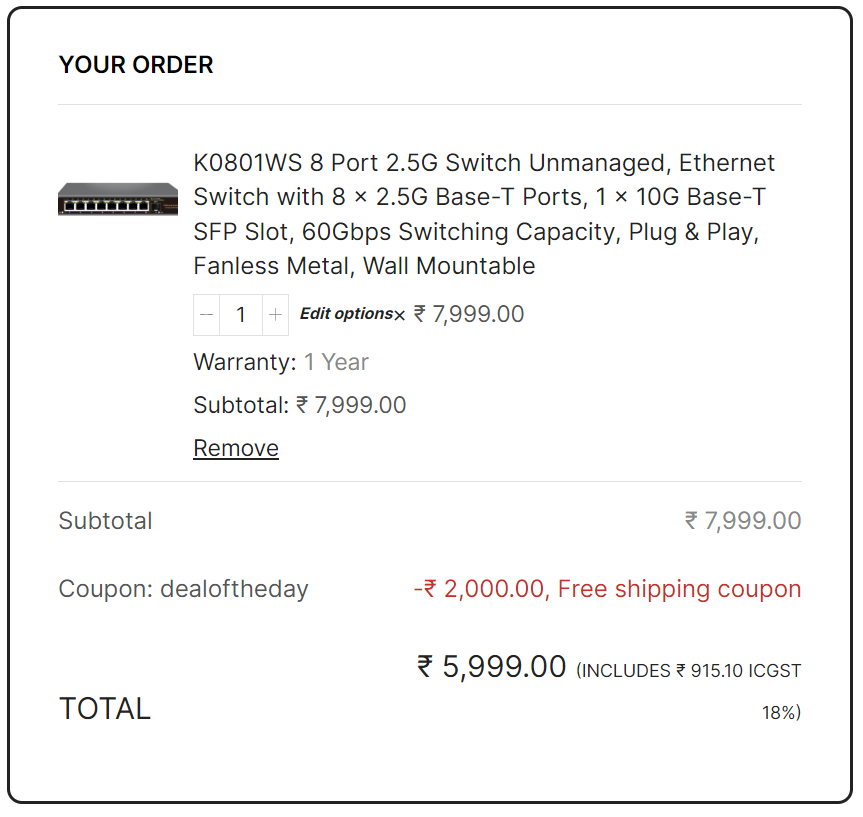863x817 pixels.
Task: Click the YOUR ORDER heading
Action: 136,65
